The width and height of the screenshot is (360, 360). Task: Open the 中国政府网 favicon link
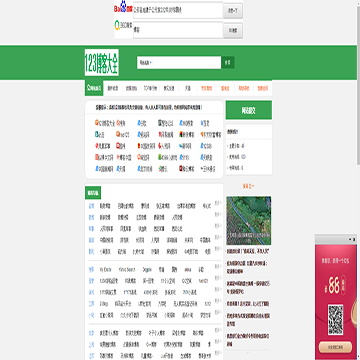(x=146, y=146)
